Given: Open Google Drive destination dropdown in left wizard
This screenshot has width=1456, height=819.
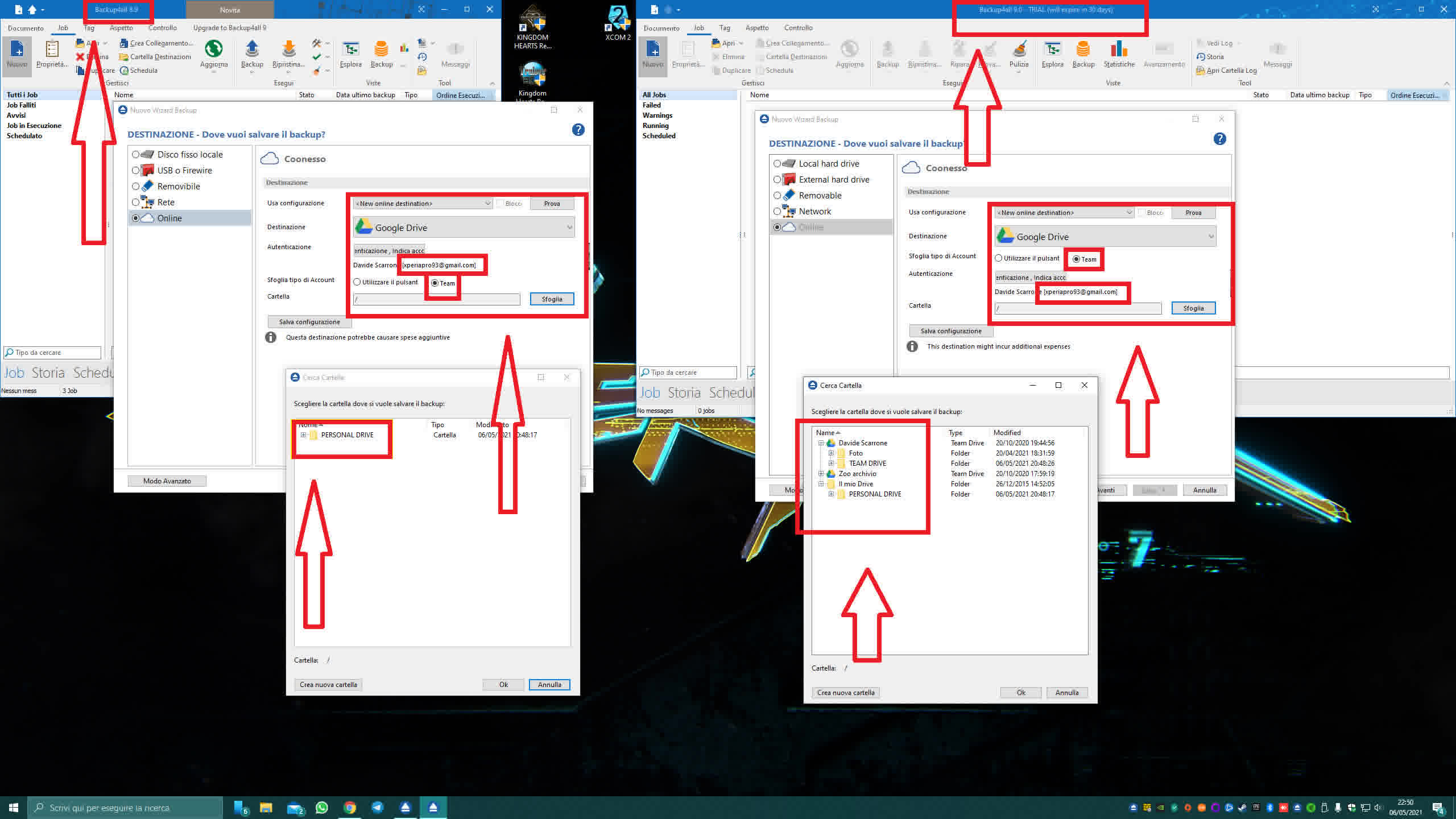Looking at the screenshot, I should coord(464,227).
